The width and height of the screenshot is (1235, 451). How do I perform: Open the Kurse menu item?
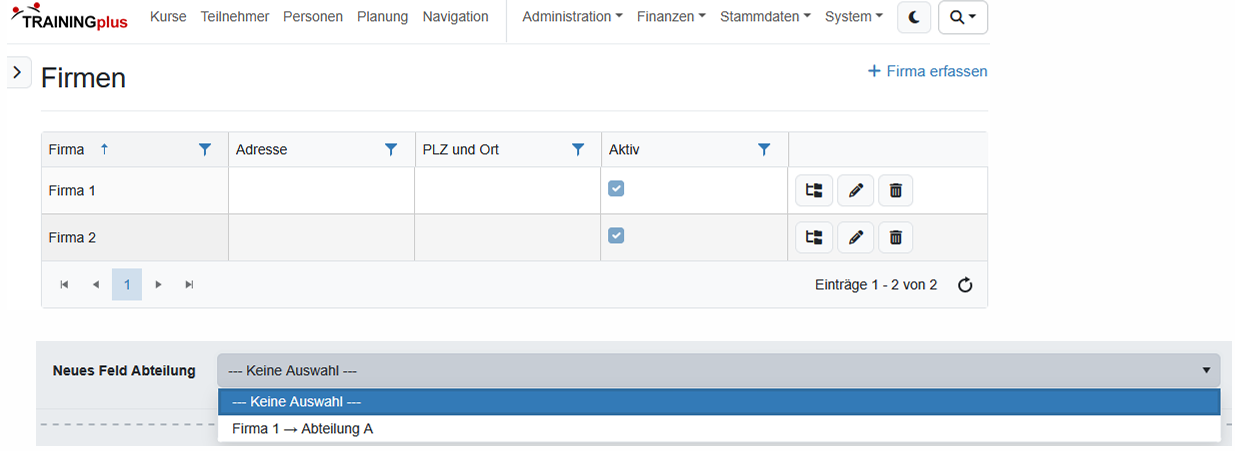[168, 17]
